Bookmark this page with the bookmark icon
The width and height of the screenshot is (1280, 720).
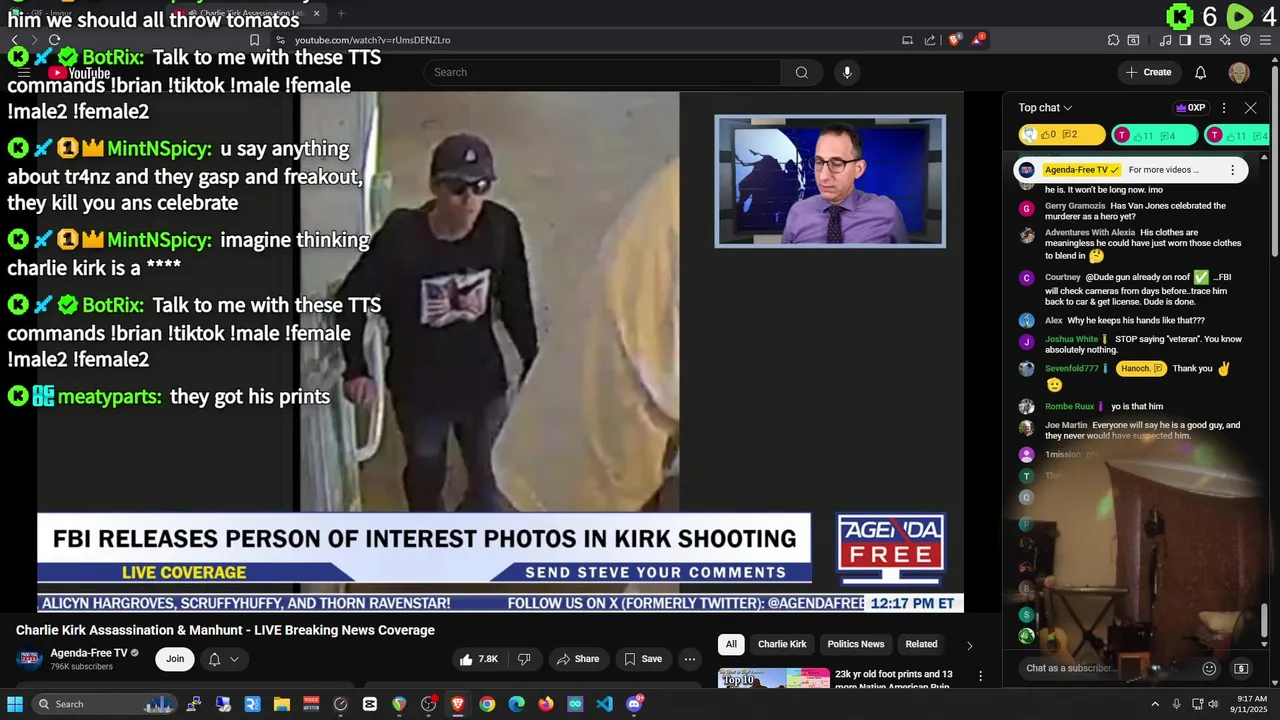point(254,40)
